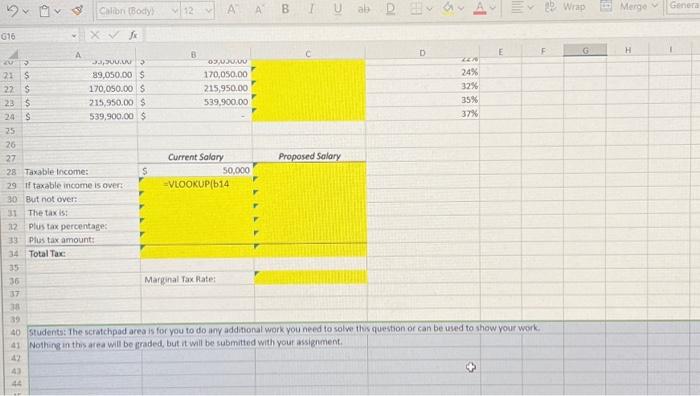Viewport: 700px width, 396px height.
Task: Expand the Borders dropdown arrow
Action: point(429,8)
